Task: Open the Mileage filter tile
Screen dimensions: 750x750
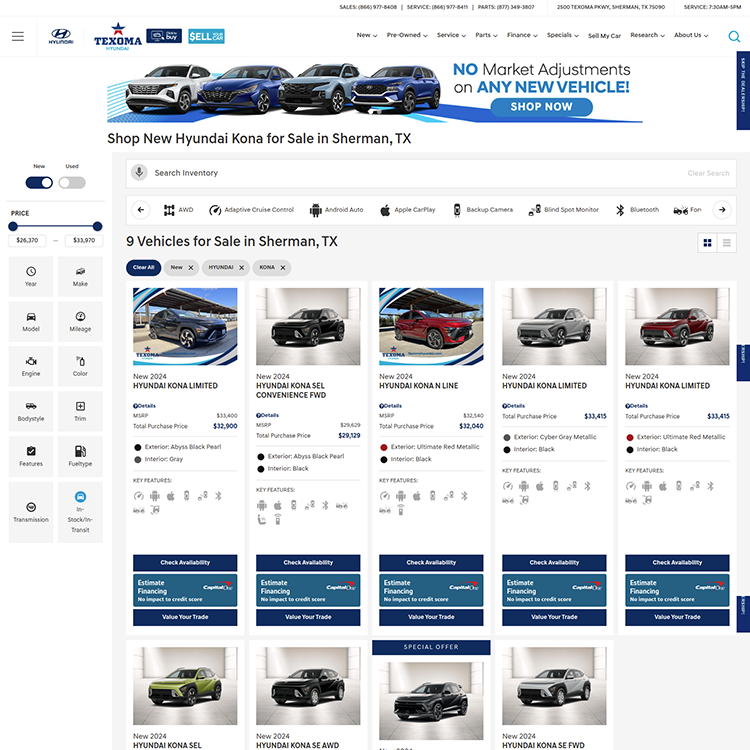Action: tap(80, 321)
